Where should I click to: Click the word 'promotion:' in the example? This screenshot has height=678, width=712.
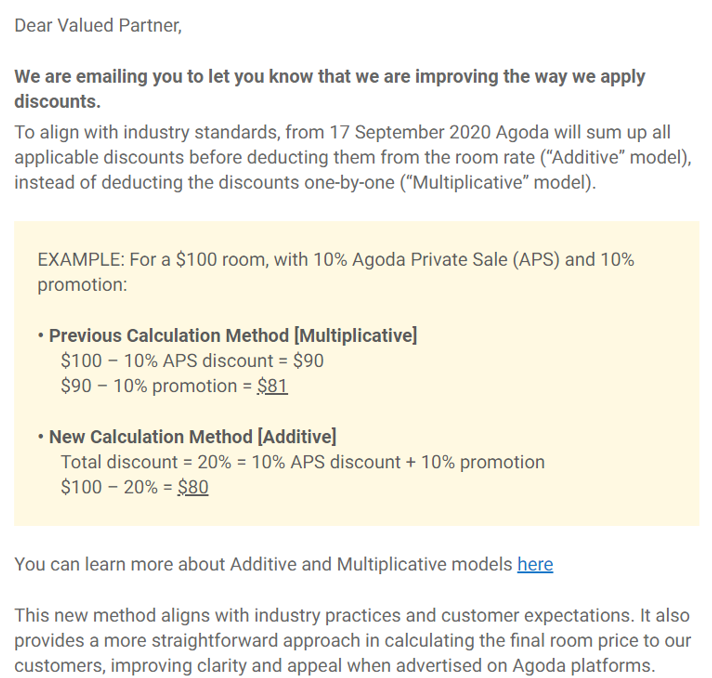click(82, 285)
